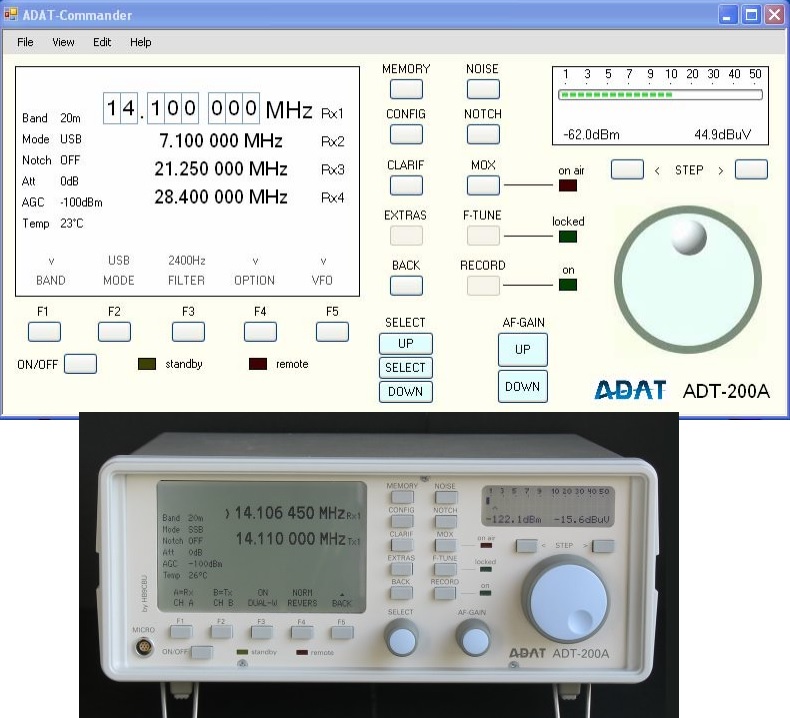Click the F1 BAND softkey button
The image size is (790, 718).
click(44, 332)
